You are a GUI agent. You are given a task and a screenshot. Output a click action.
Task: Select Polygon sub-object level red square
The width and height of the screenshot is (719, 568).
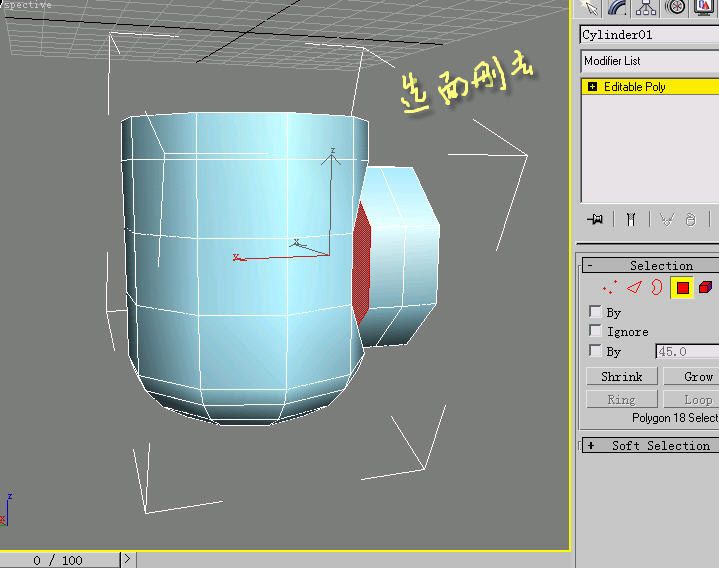682,288
